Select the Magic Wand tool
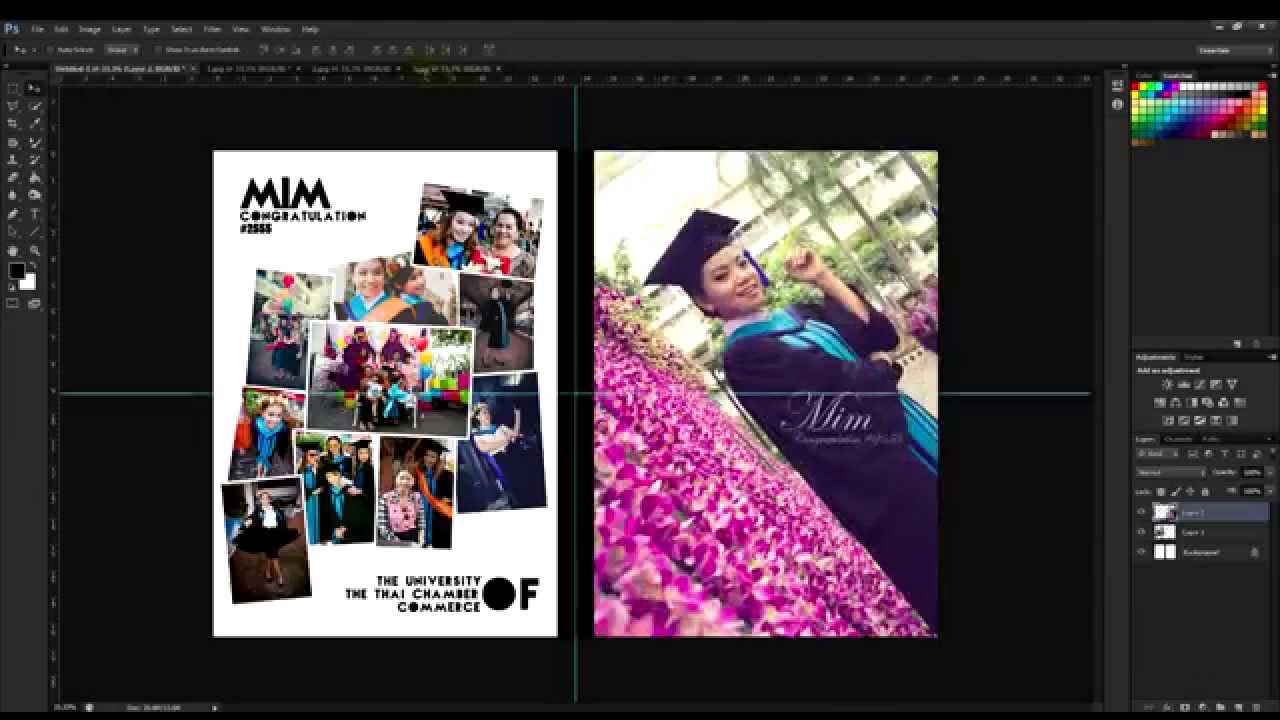1280x720 pixels. coord(35,106)
